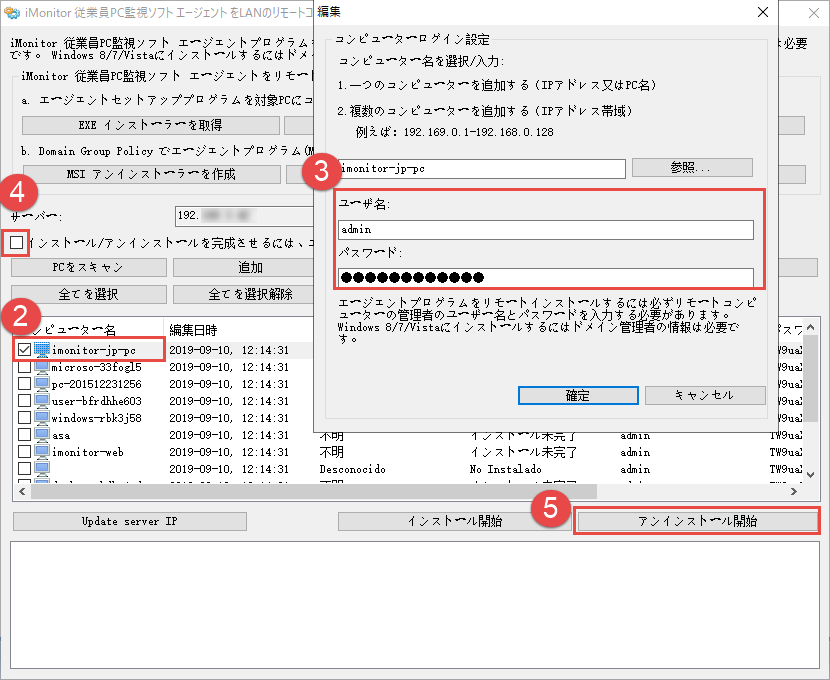This screenshot has width=830, height=680.
Task: Select the microso-33fogl5 row name
Action: point(97,367)
